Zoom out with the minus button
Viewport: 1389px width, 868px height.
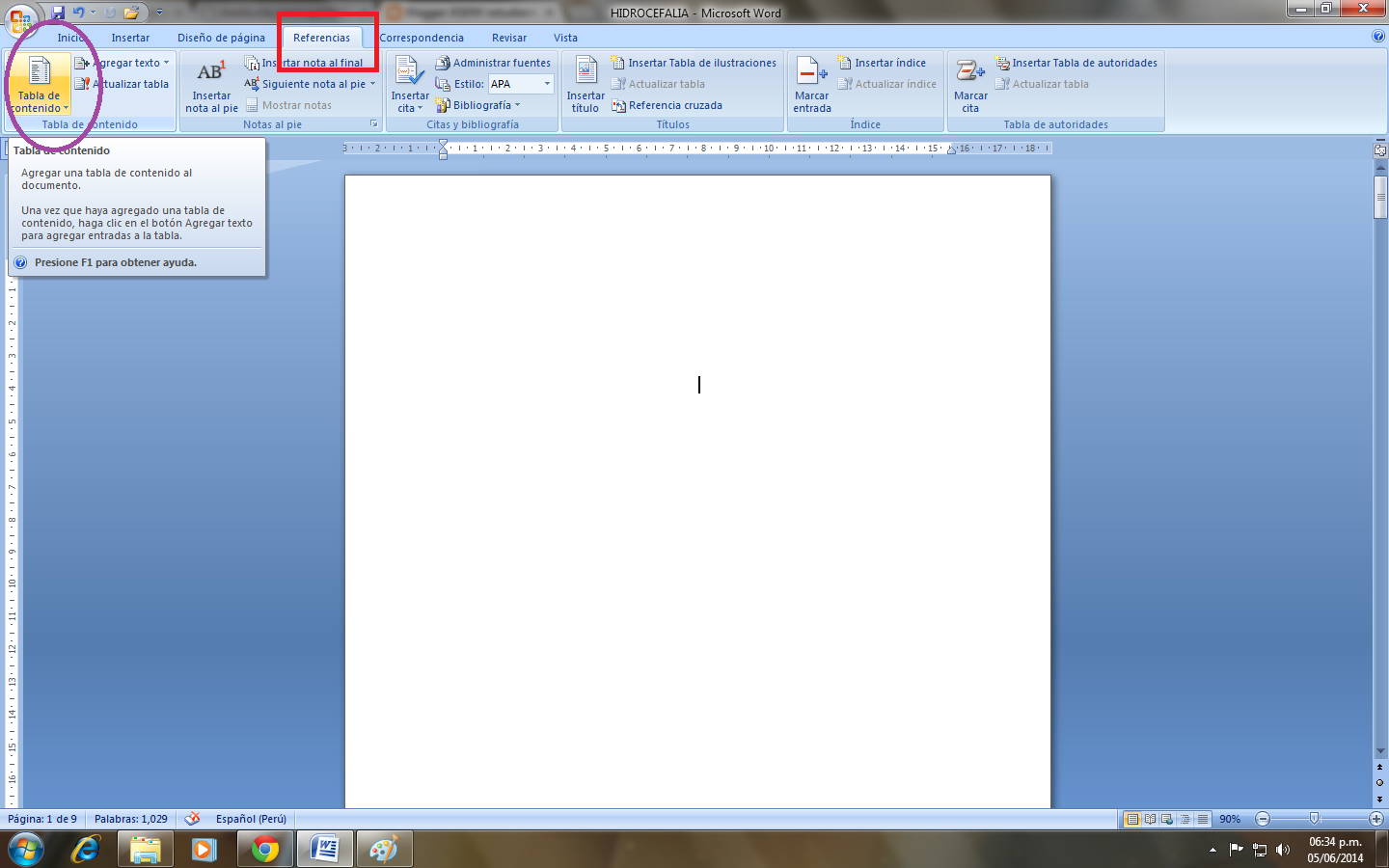coord(1262,819)
